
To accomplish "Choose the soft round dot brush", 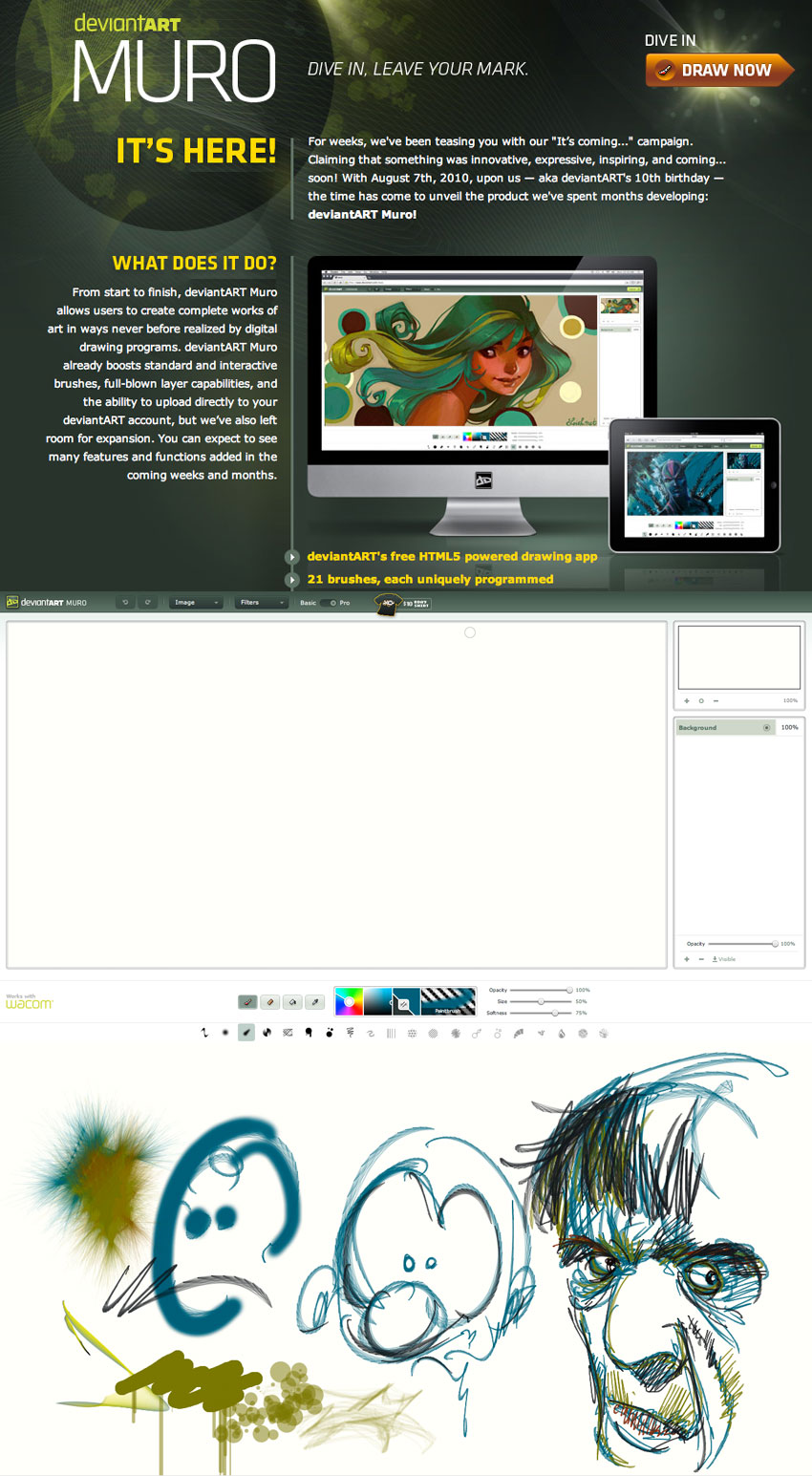I will pos(224,1033).
